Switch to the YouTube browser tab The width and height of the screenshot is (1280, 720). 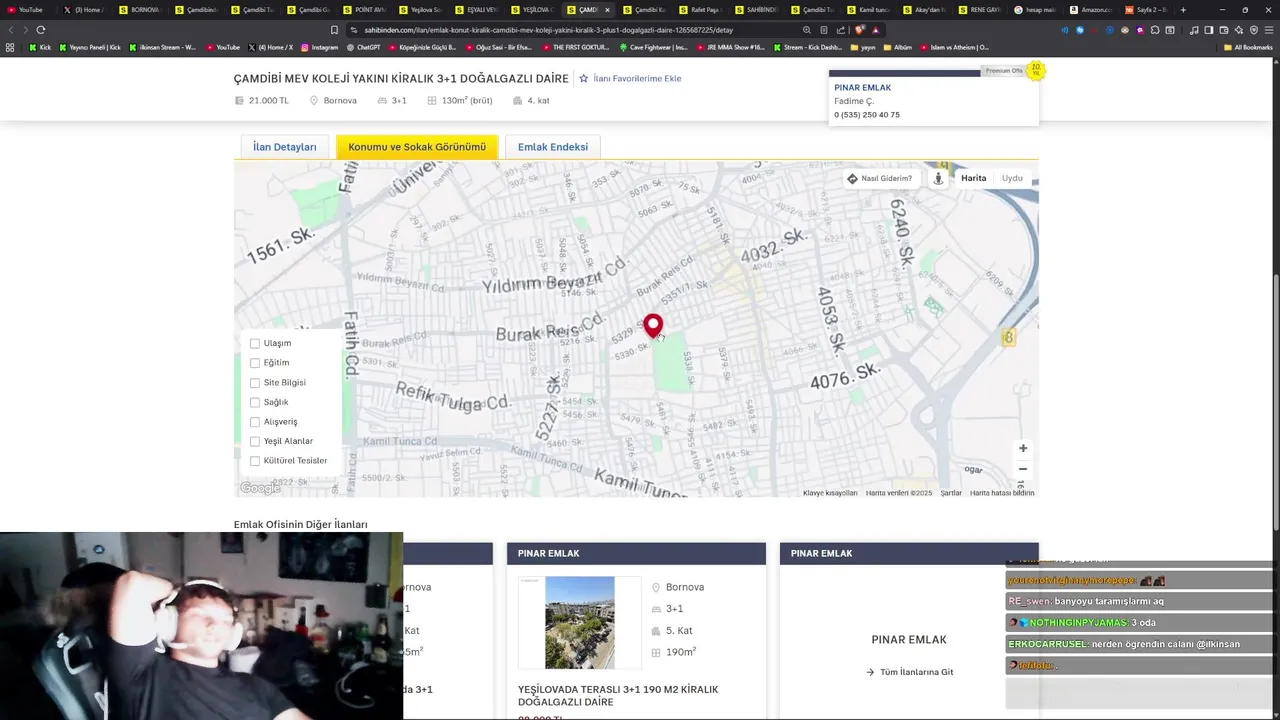click(x=28, y=9)
